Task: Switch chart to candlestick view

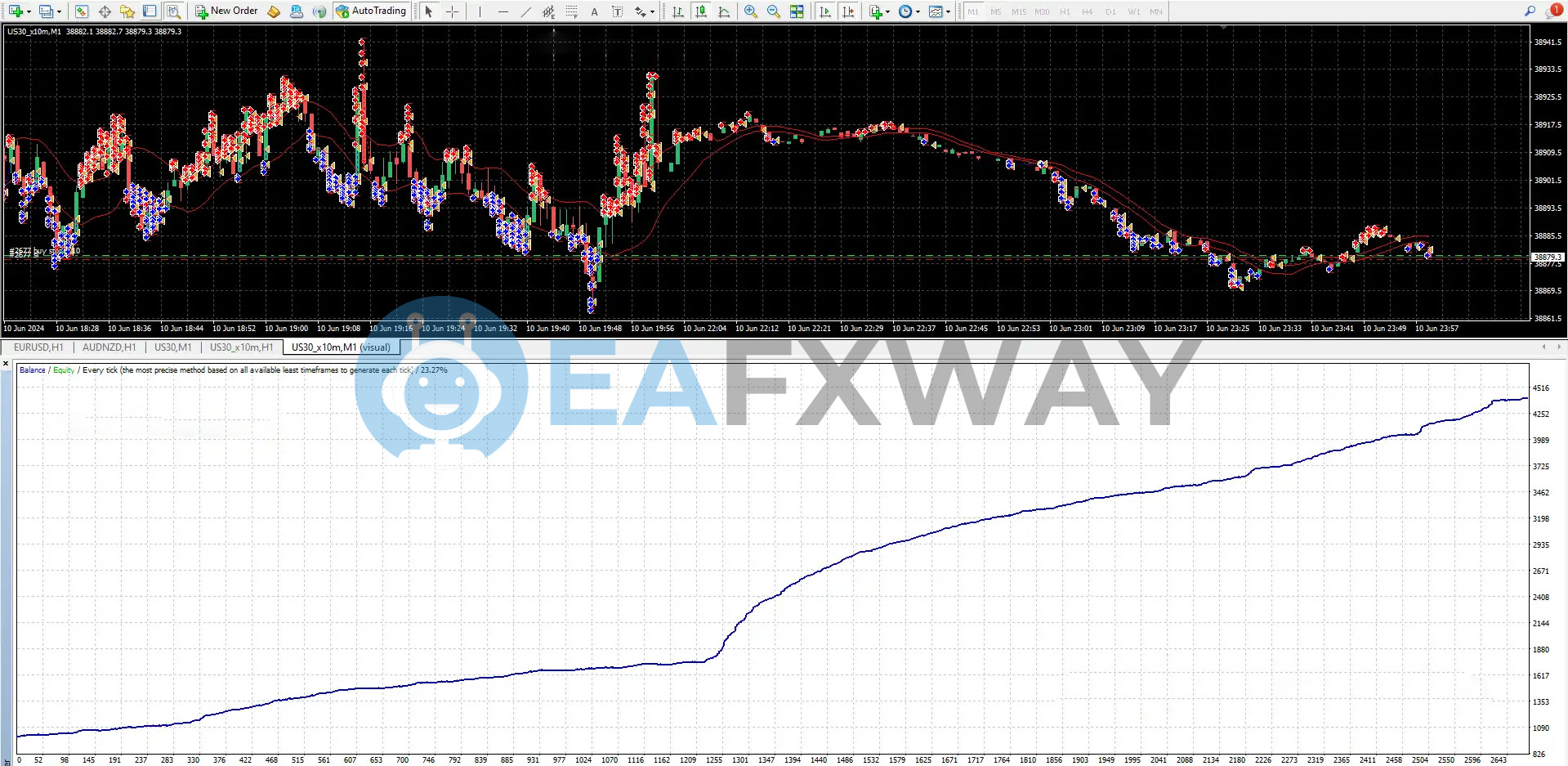Action: pos(700,11)
